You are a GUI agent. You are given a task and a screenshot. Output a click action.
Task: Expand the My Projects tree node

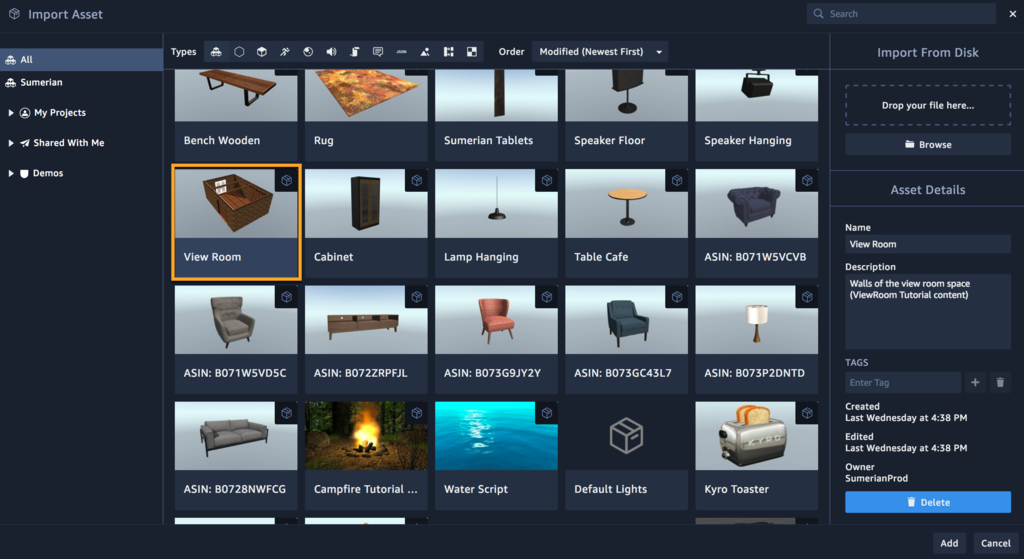click(10, 113)
